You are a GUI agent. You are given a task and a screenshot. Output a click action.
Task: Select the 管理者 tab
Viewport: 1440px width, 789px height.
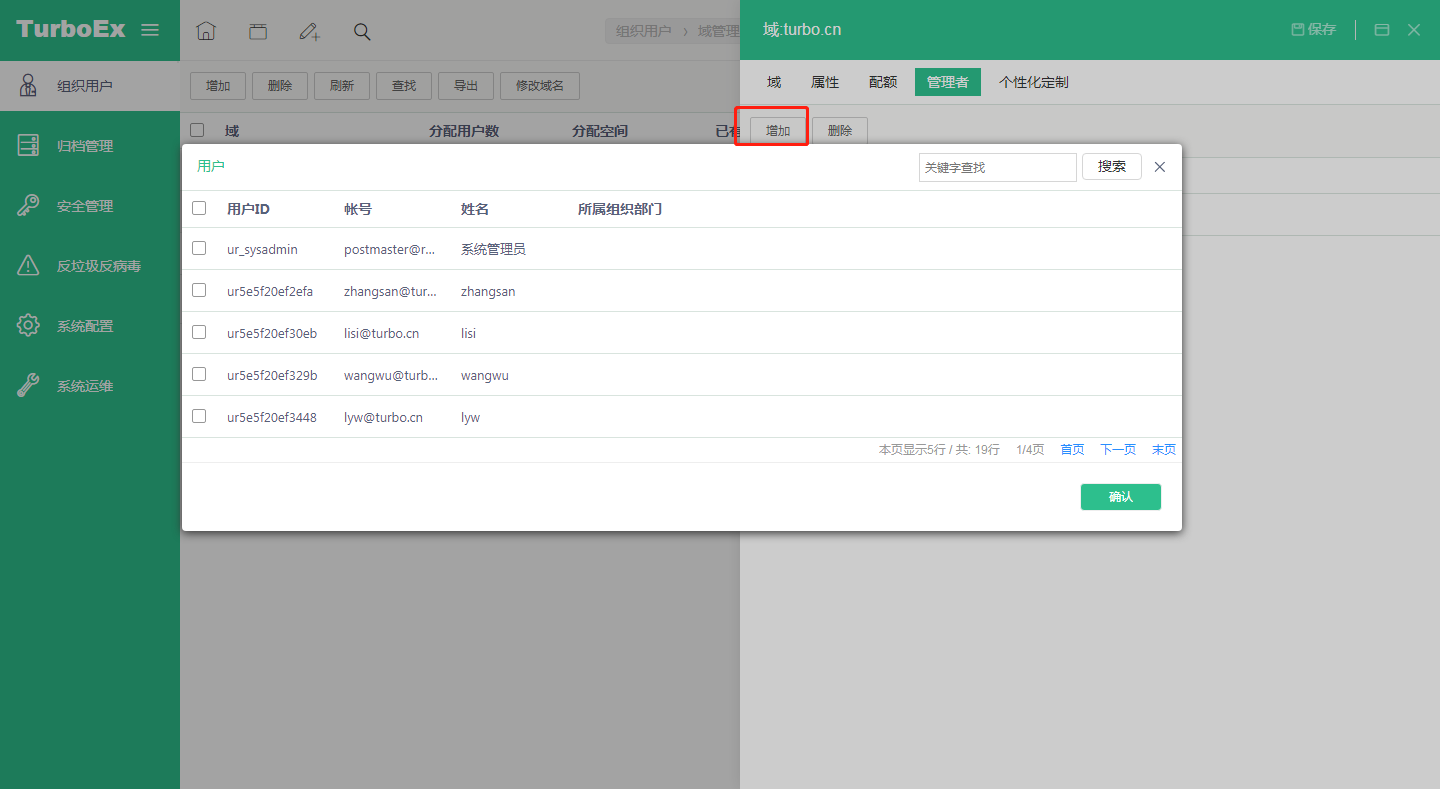(948, 82)
